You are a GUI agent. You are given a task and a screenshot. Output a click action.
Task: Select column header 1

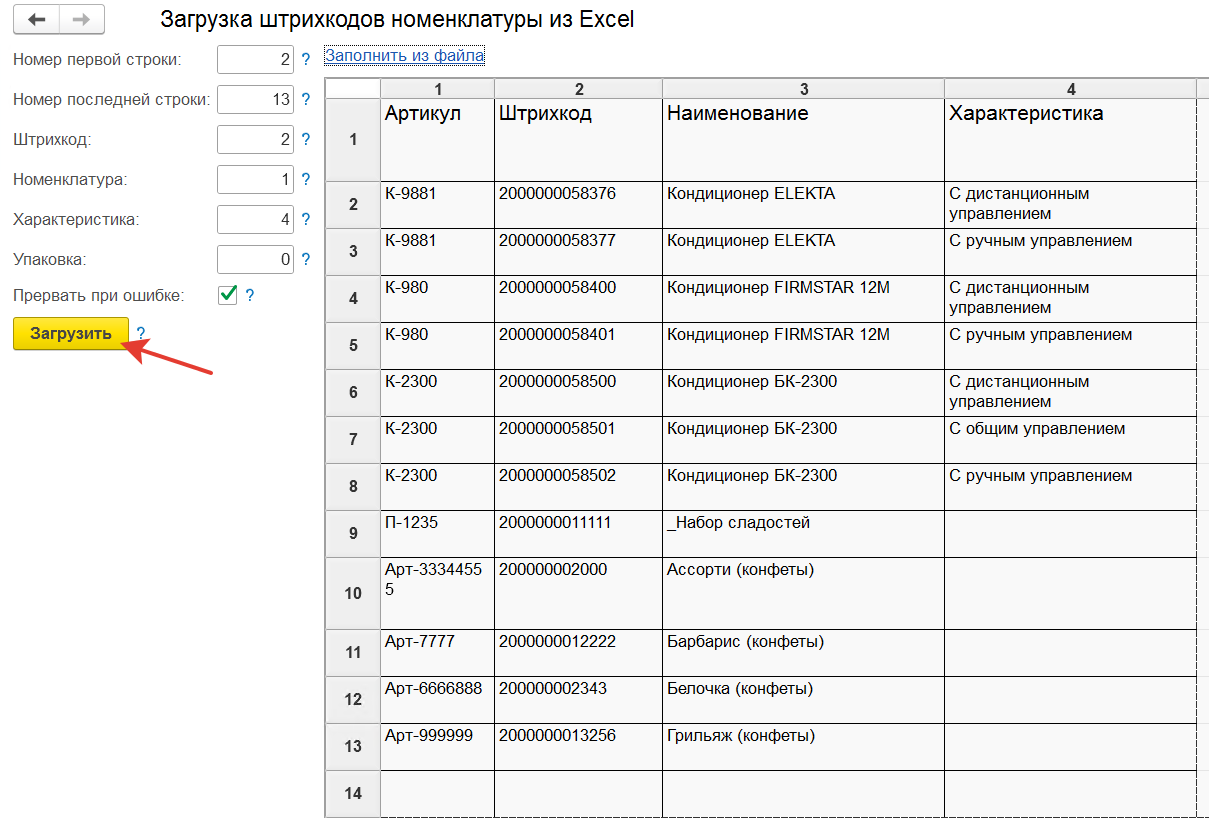coord(438,89)
